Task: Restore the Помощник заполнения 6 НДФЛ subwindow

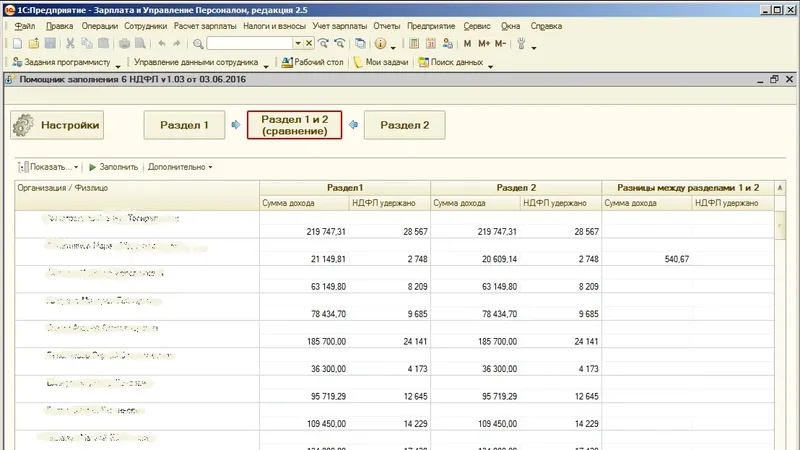Action: (x=774, y=79)
